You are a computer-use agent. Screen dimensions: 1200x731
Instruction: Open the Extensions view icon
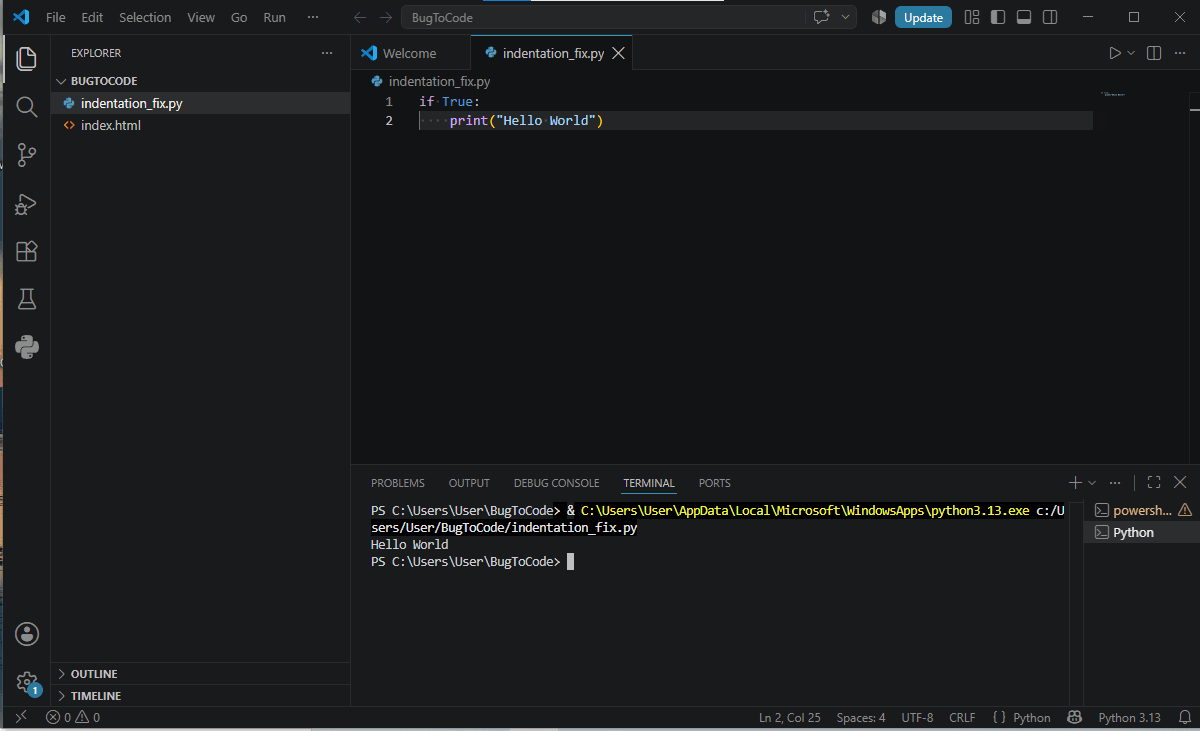27,252
